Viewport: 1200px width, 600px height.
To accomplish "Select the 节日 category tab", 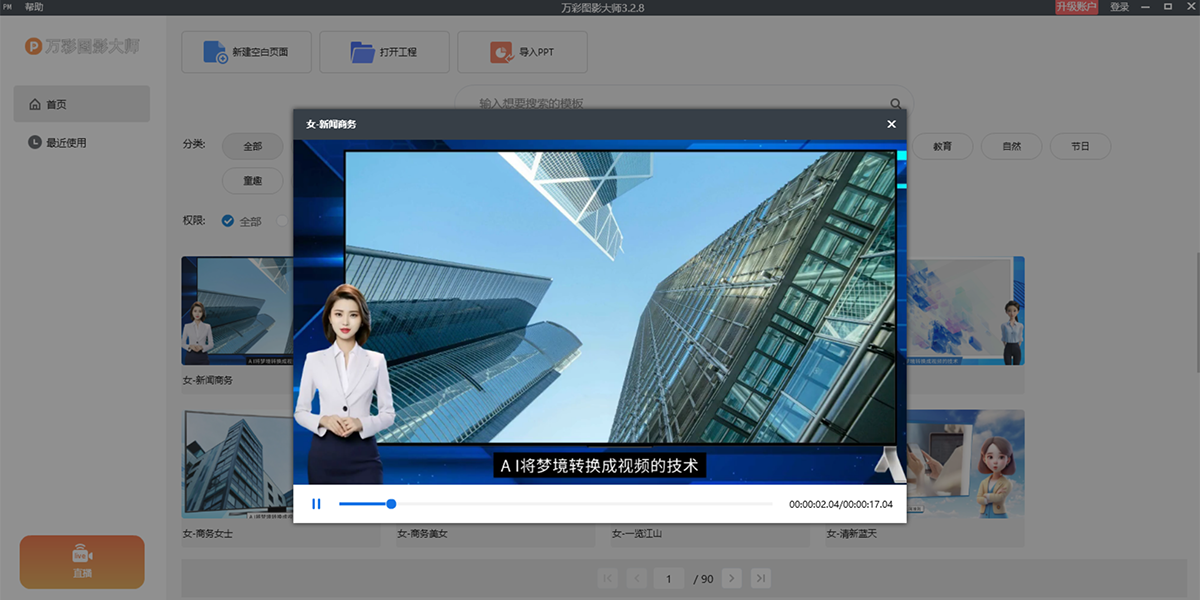I will point(1080,146).
